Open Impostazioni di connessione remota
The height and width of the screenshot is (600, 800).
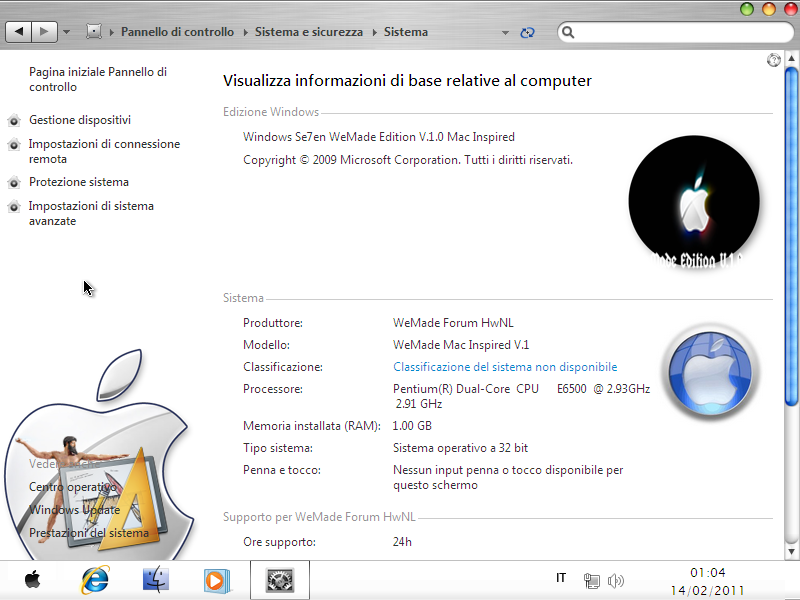point(104,151)
